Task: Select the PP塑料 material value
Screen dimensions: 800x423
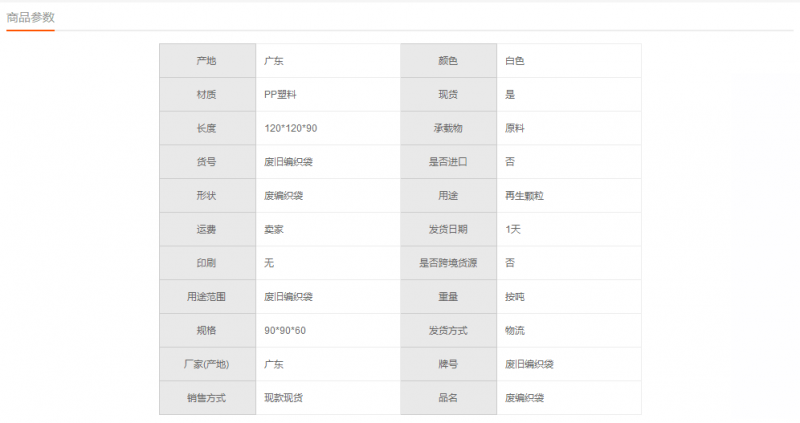Action: pos(280,95)
